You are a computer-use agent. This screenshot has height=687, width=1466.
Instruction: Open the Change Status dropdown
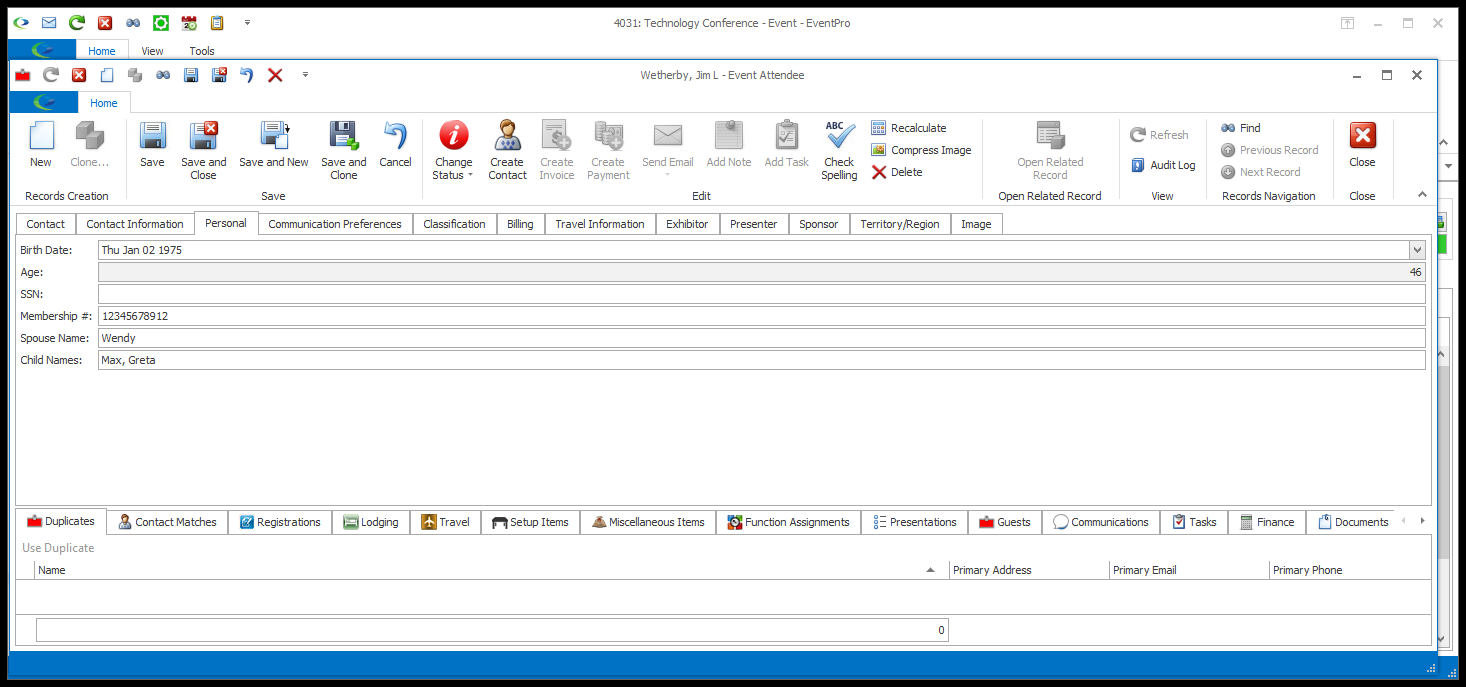(453, 150)
